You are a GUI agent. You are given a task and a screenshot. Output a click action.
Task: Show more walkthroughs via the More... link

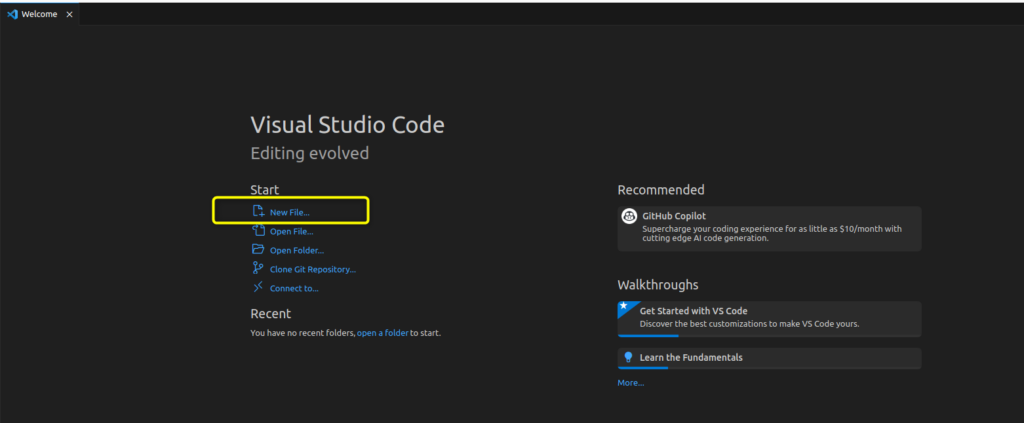tap(630, 383)
